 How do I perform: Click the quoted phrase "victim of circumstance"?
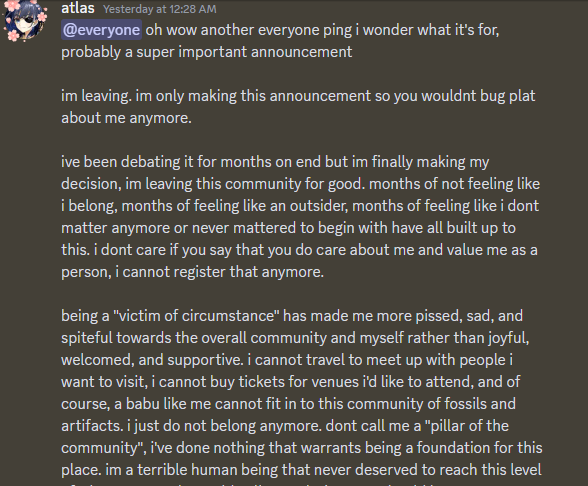[196, 316]
